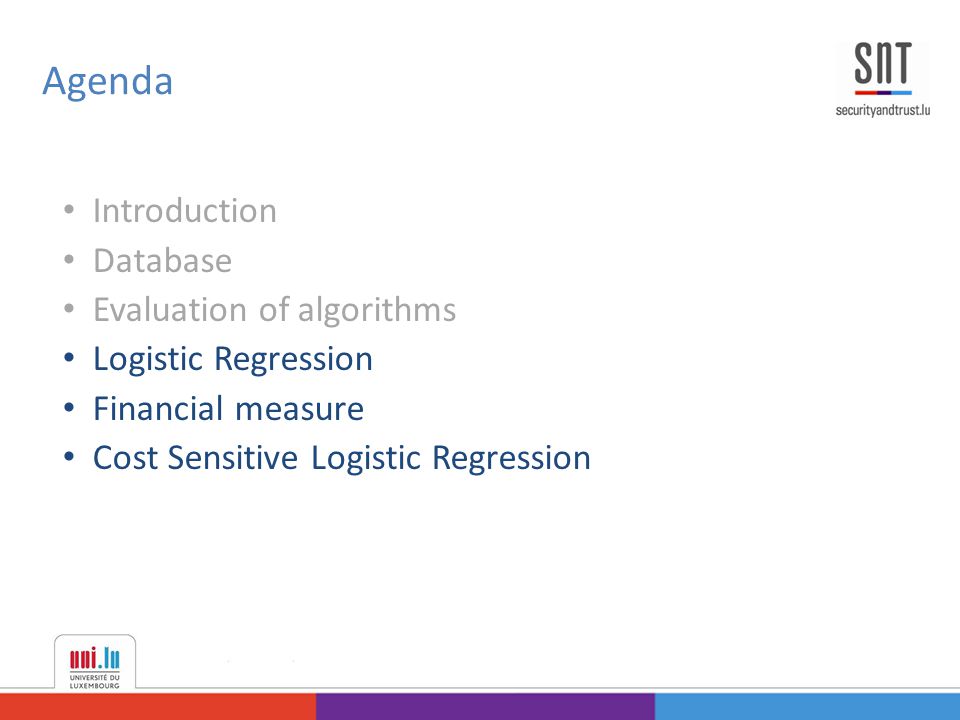Image resolution: width=960 pixels, height=720 pixels.
Task: Open Cost Sensitive Logistic Regression item
Action: point(342,458)
